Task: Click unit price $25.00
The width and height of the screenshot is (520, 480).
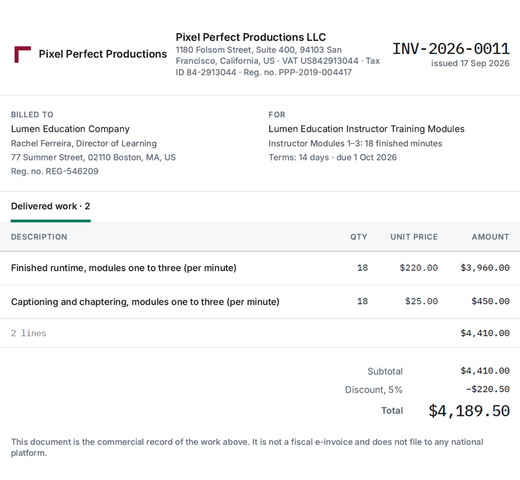Action: [x=421, y=302]
